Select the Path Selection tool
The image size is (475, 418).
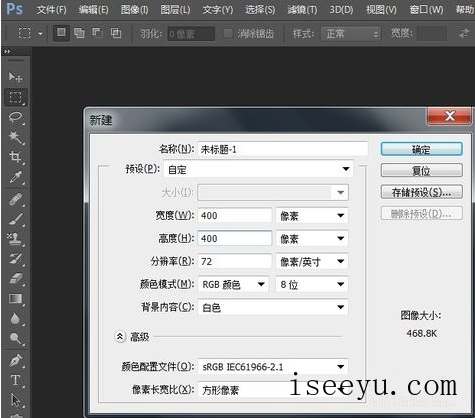coord(15,400)
